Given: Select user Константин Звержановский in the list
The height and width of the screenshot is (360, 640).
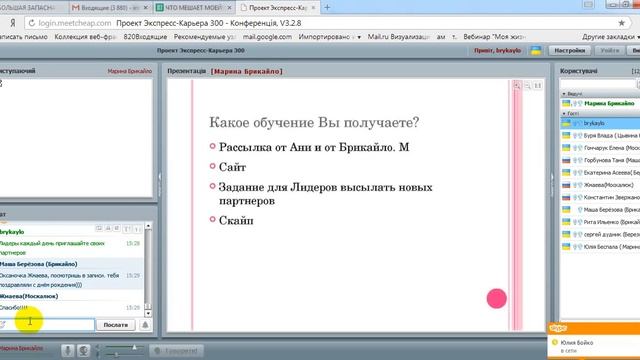Looking at the screenshot, I should click(600, 198).
